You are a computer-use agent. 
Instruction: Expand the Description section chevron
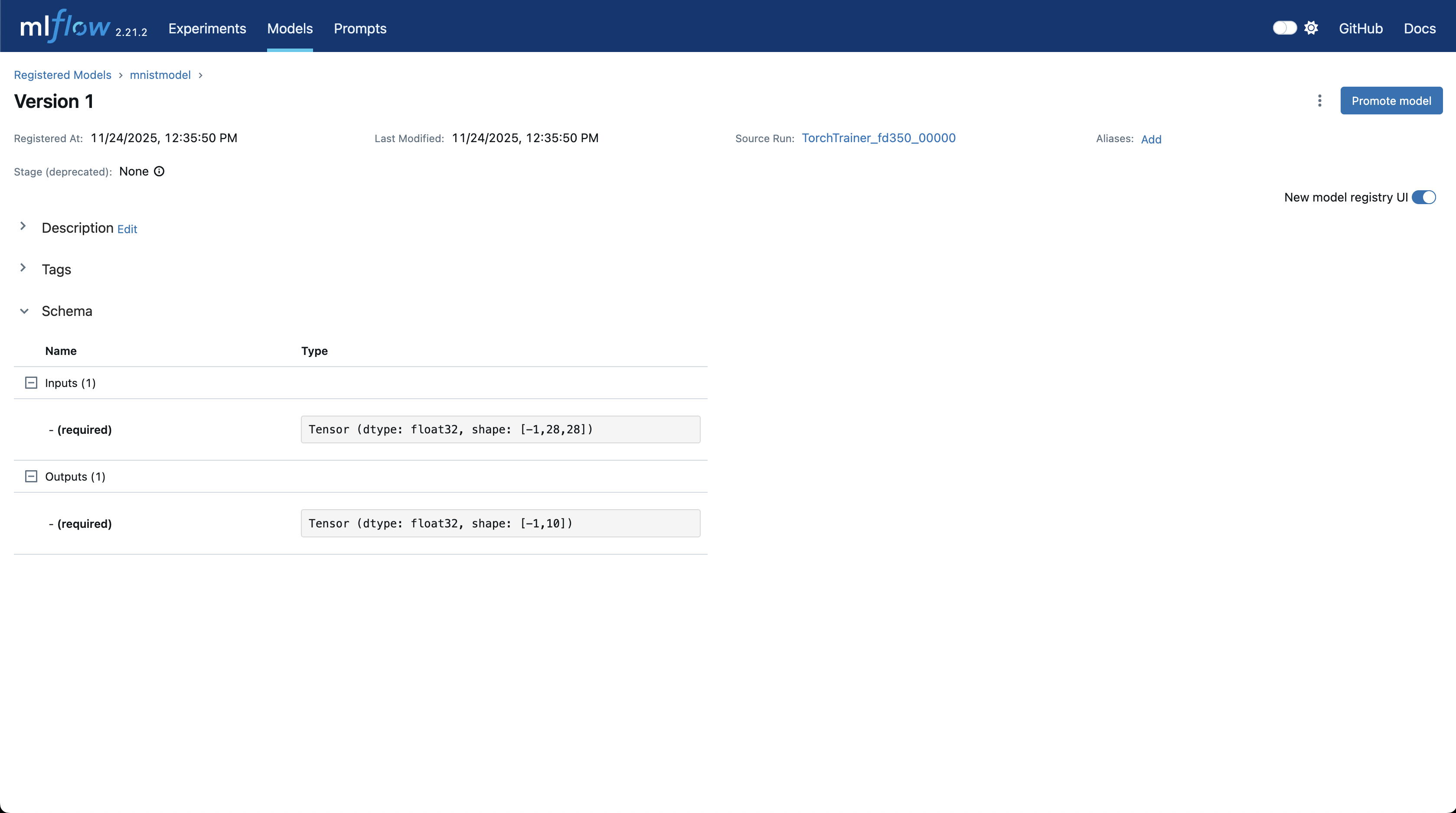(x=23, y=226)
